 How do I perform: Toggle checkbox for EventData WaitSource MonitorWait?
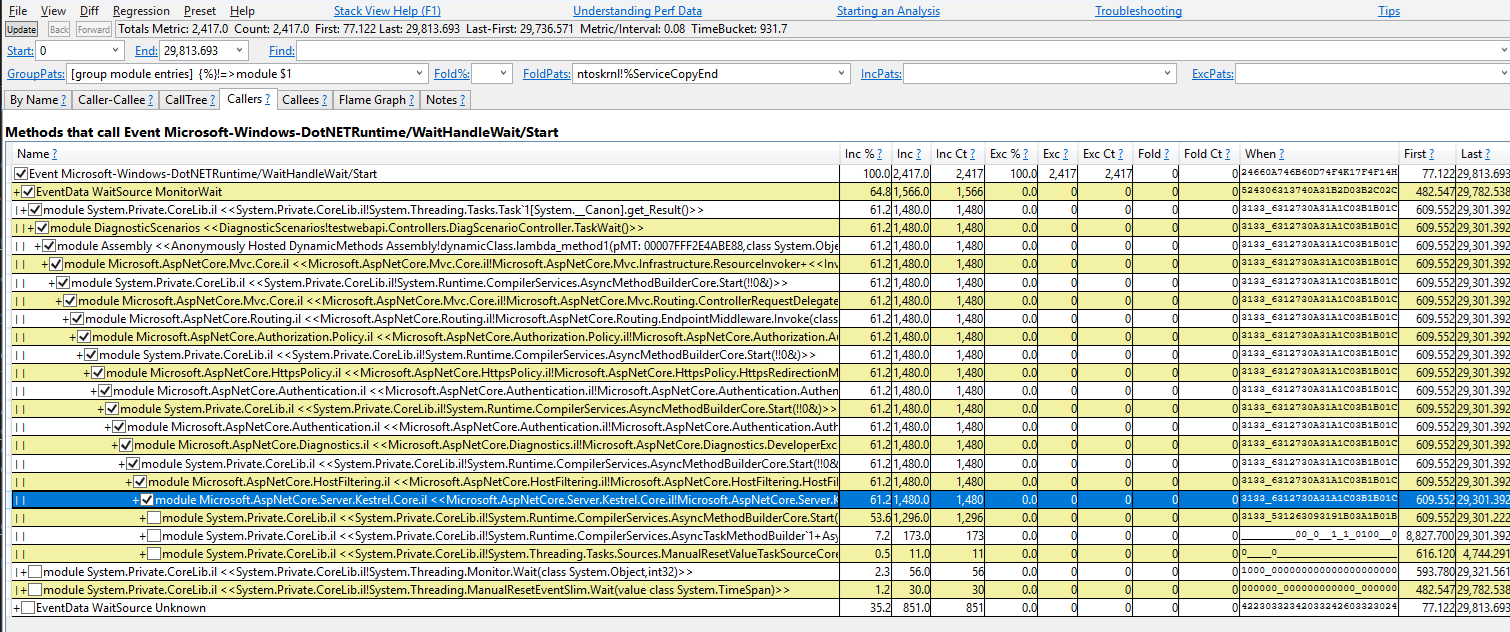click(27, 192)
